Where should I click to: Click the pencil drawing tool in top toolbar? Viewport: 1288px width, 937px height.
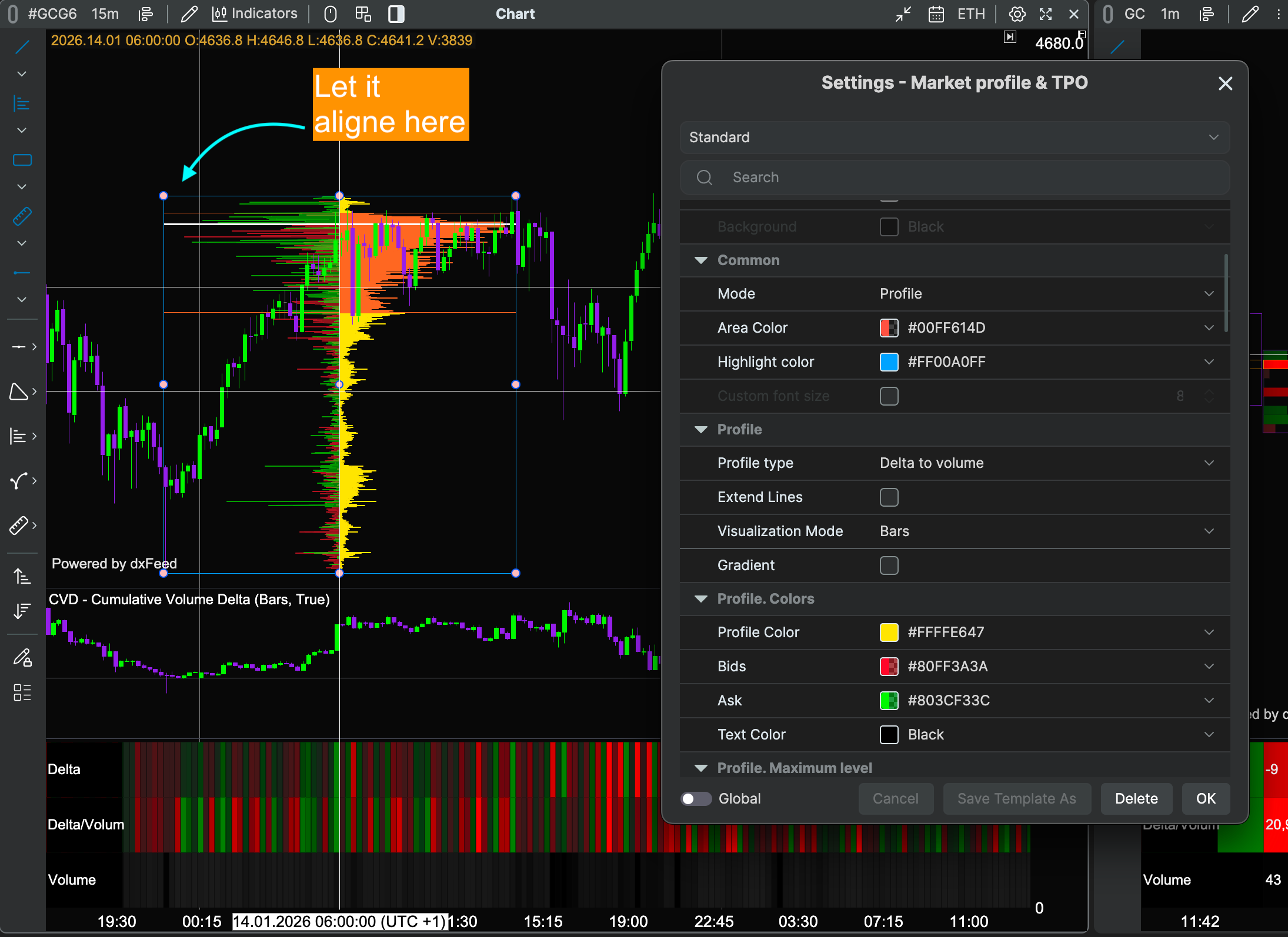click(x=189, y=14)
